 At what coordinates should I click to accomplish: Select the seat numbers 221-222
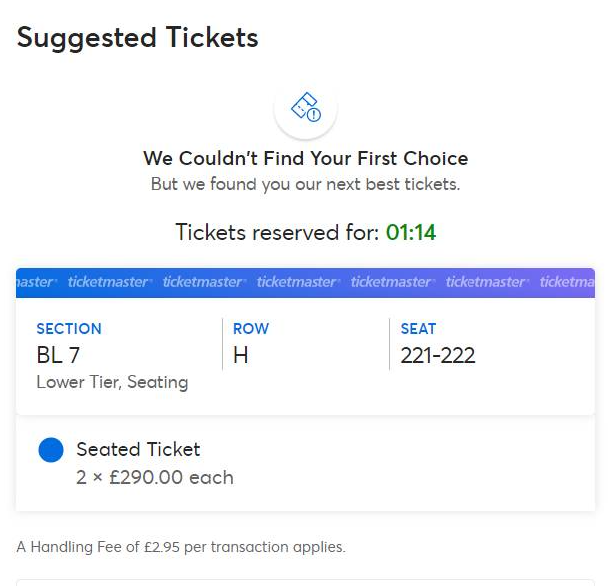pos(438,355)
